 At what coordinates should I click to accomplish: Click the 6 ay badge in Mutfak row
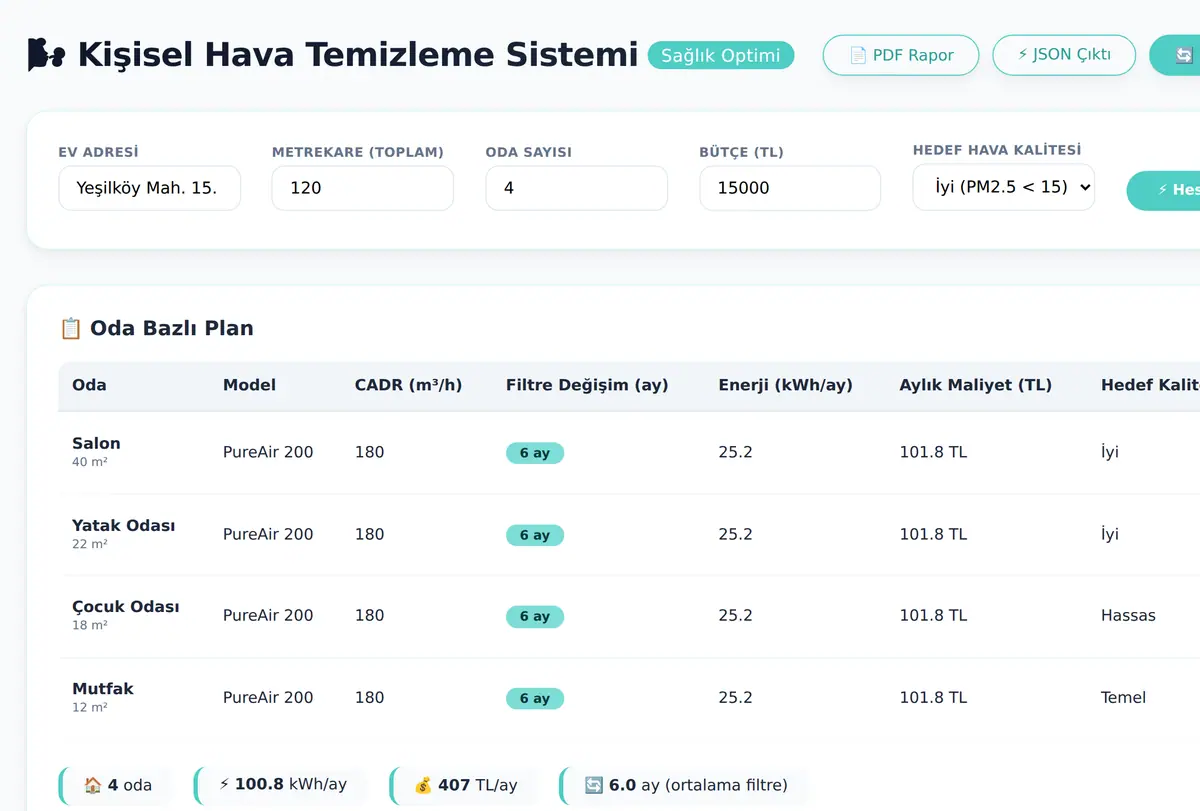pos(535,698)
